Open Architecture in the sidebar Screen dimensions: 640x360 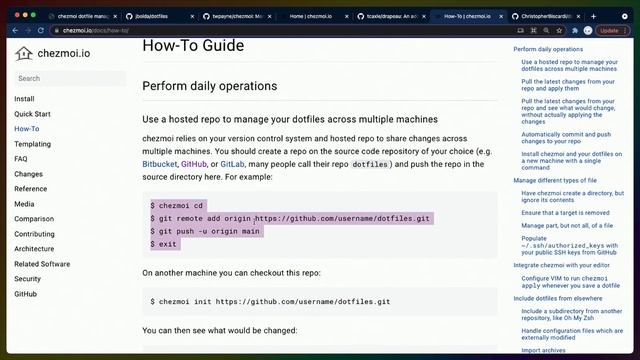click(x=34, y=249)
